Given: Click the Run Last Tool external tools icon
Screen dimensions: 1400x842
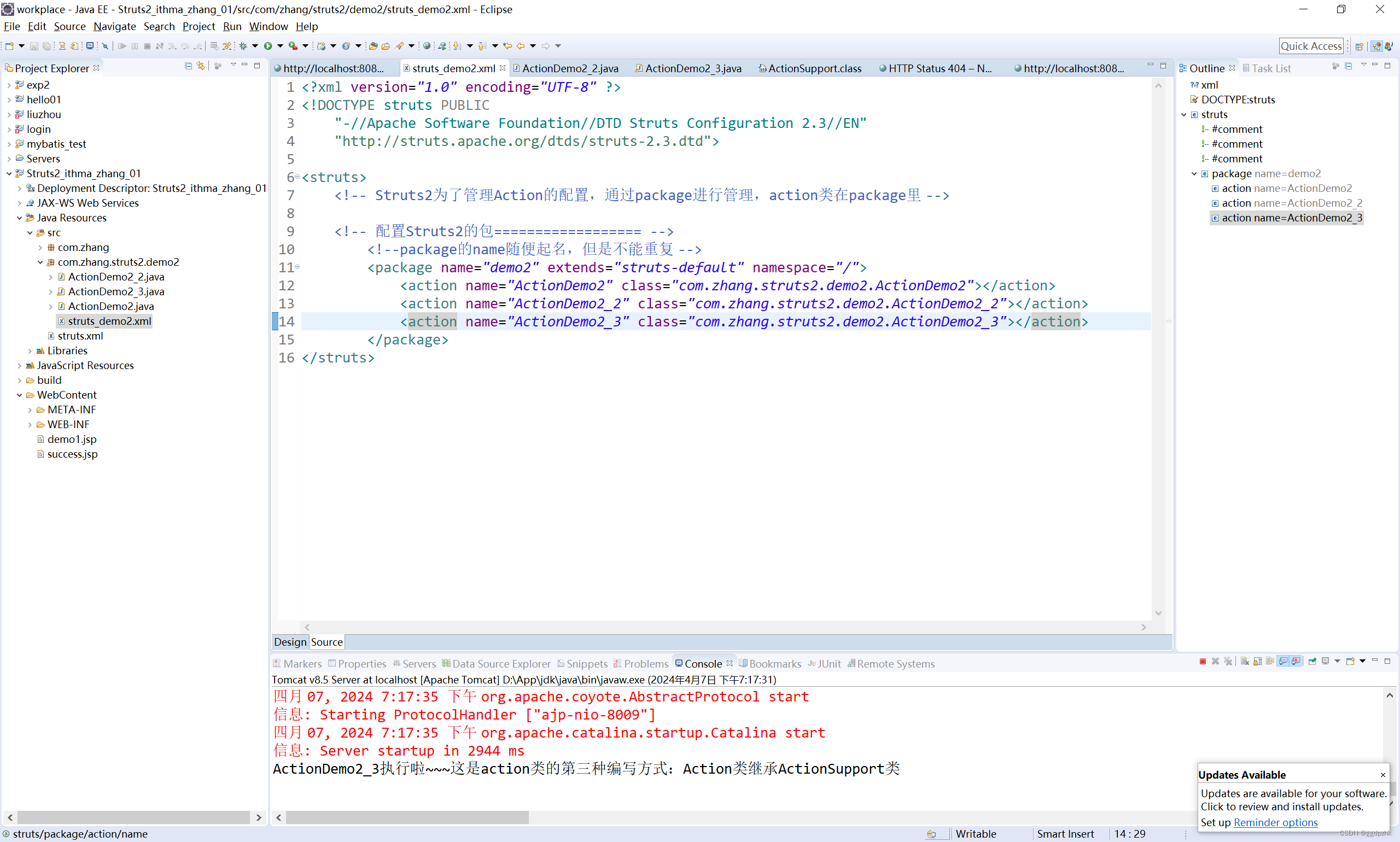Looking at the screenshot, I should 293,46.
